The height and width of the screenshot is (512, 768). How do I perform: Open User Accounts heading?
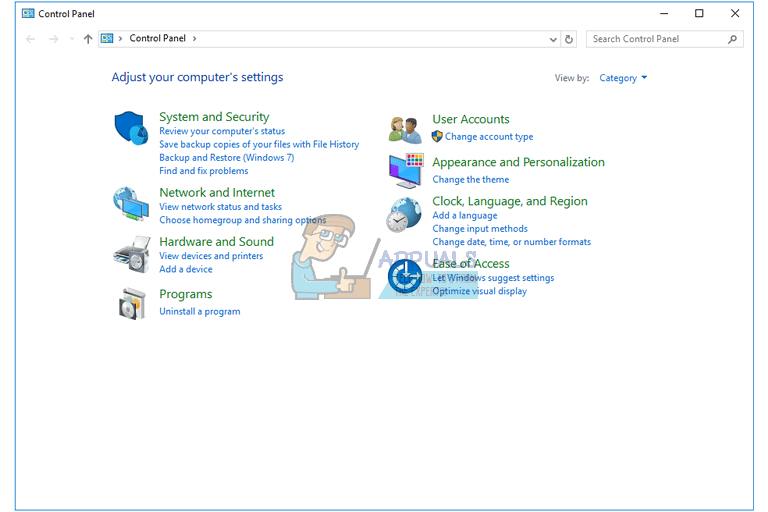(471, 119)
